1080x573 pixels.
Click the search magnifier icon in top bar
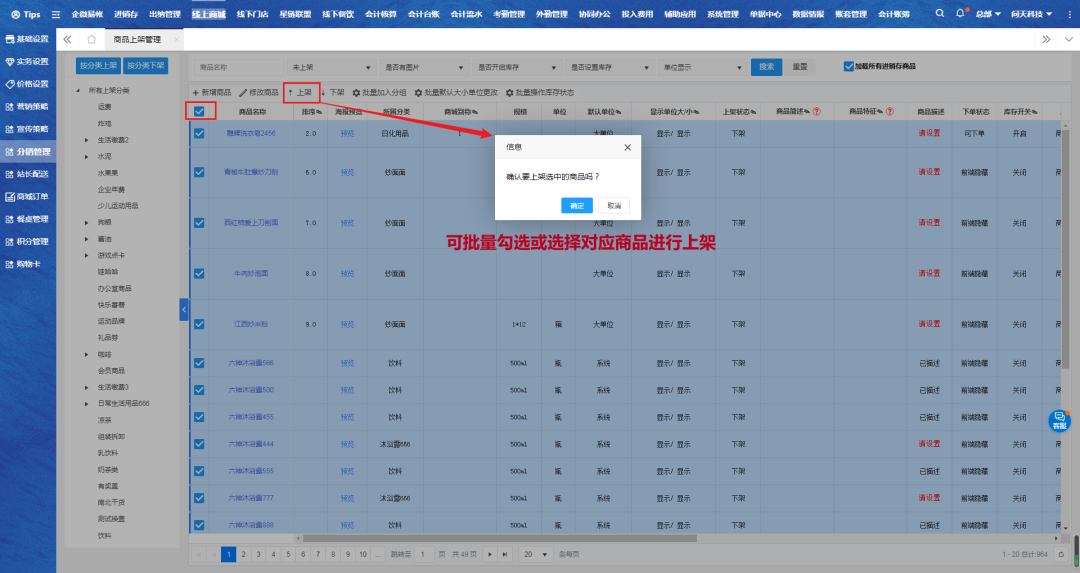[940, 14]
